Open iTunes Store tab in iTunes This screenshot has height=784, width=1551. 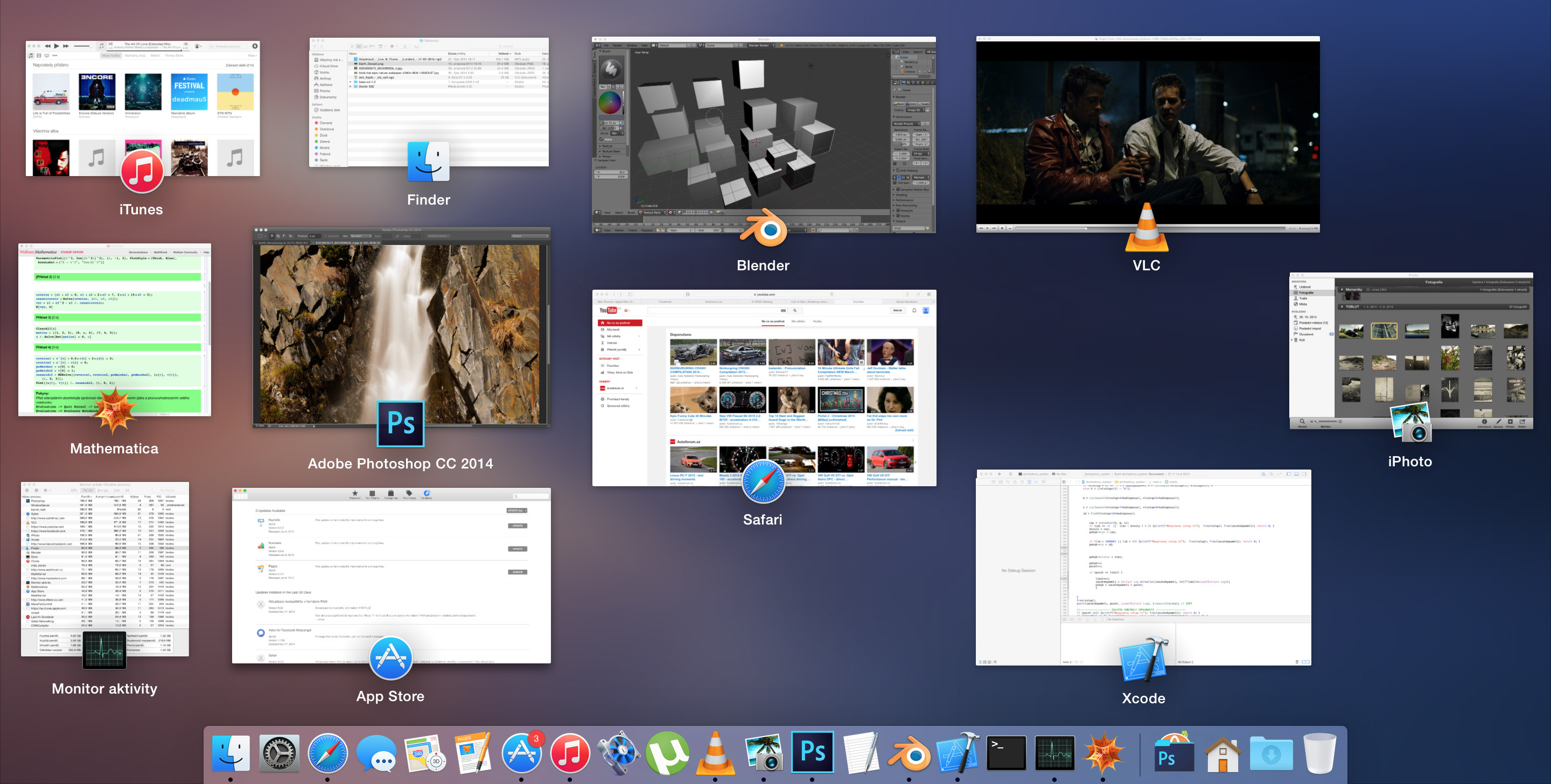174,55
